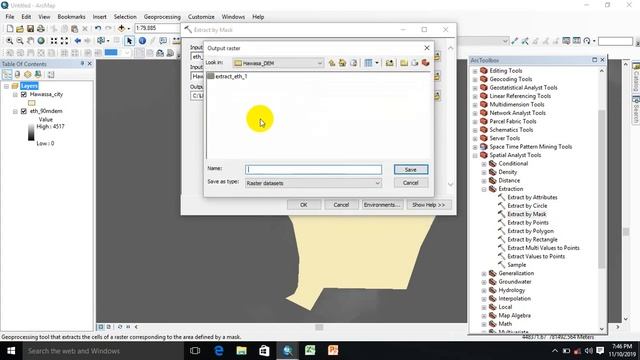Click Cancel in Output raster dialog

click(x=411, y=183)
